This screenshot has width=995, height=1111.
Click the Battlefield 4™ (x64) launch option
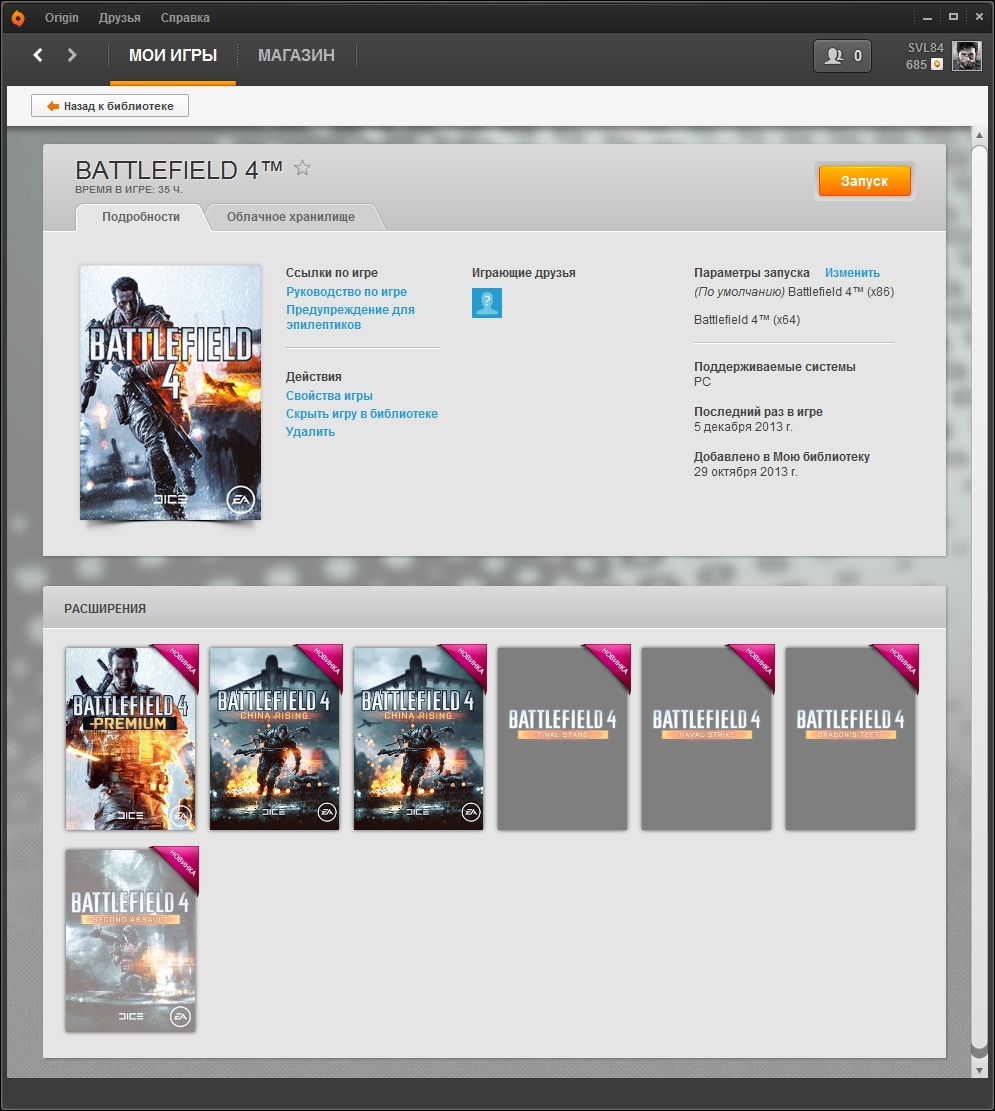(x=747, y=320)
